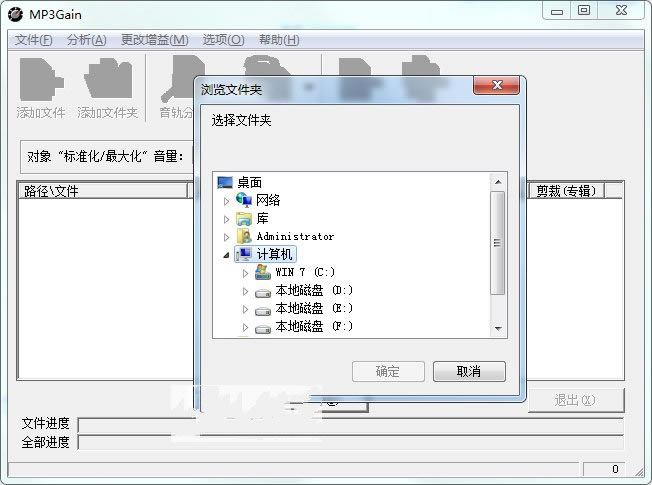652x485 pixels.
Task: Expand the 网络 tree node
Action: [226, 201]
